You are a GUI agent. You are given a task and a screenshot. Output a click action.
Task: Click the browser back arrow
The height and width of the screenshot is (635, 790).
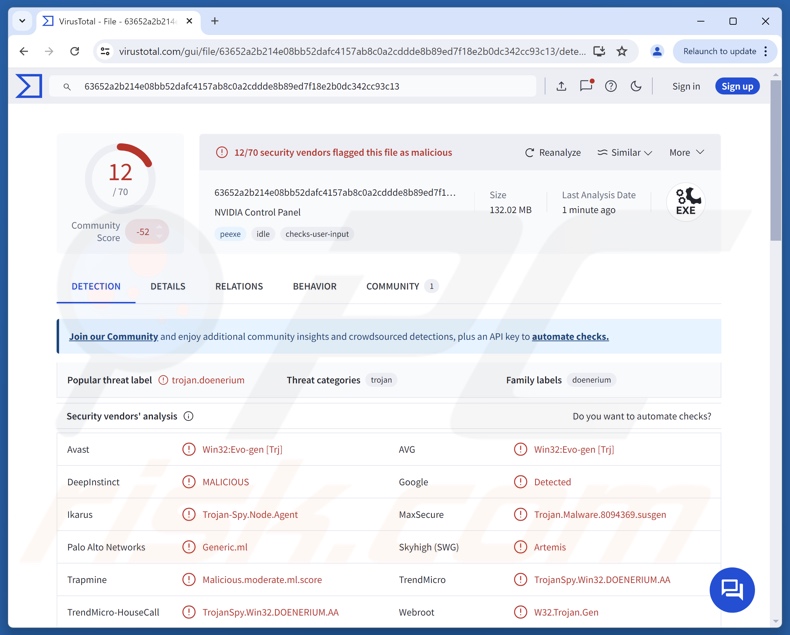coord(24,51)
